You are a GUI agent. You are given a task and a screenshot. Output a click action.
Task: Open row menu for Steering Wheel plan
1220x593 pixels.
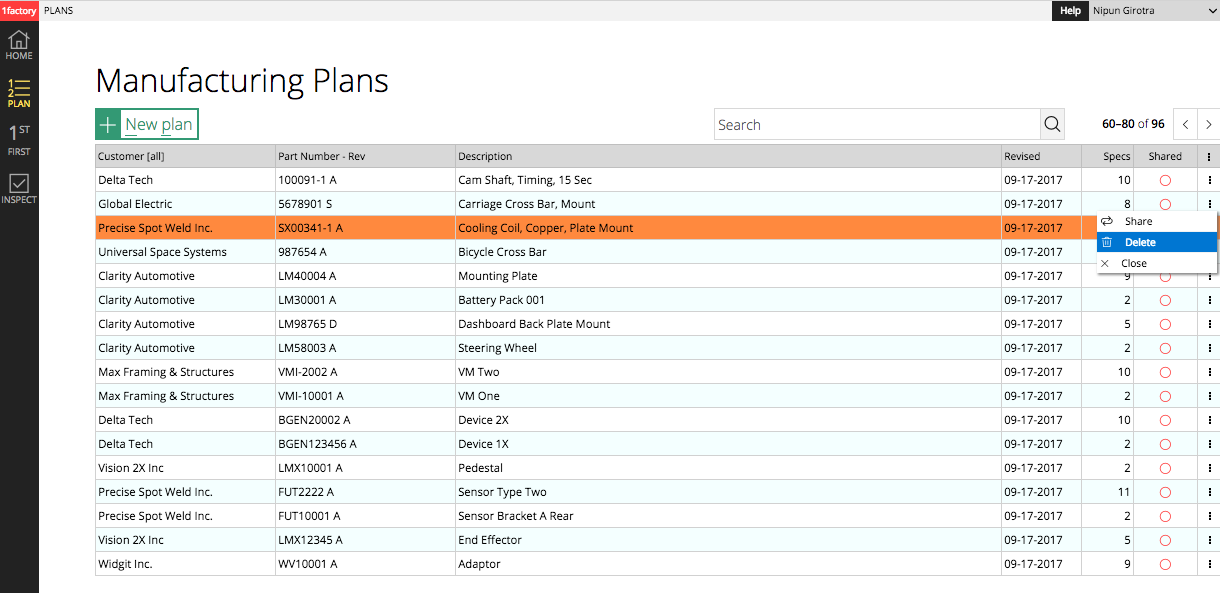pos(1209,348)
